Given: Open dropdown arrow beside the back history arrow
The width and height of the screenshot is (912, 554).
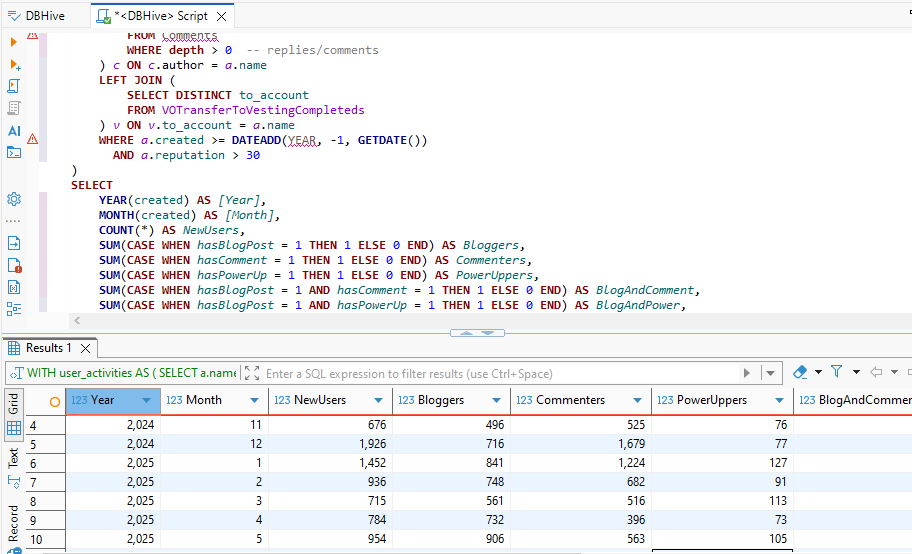Looking at the screenshot, I should coord(895,372).
